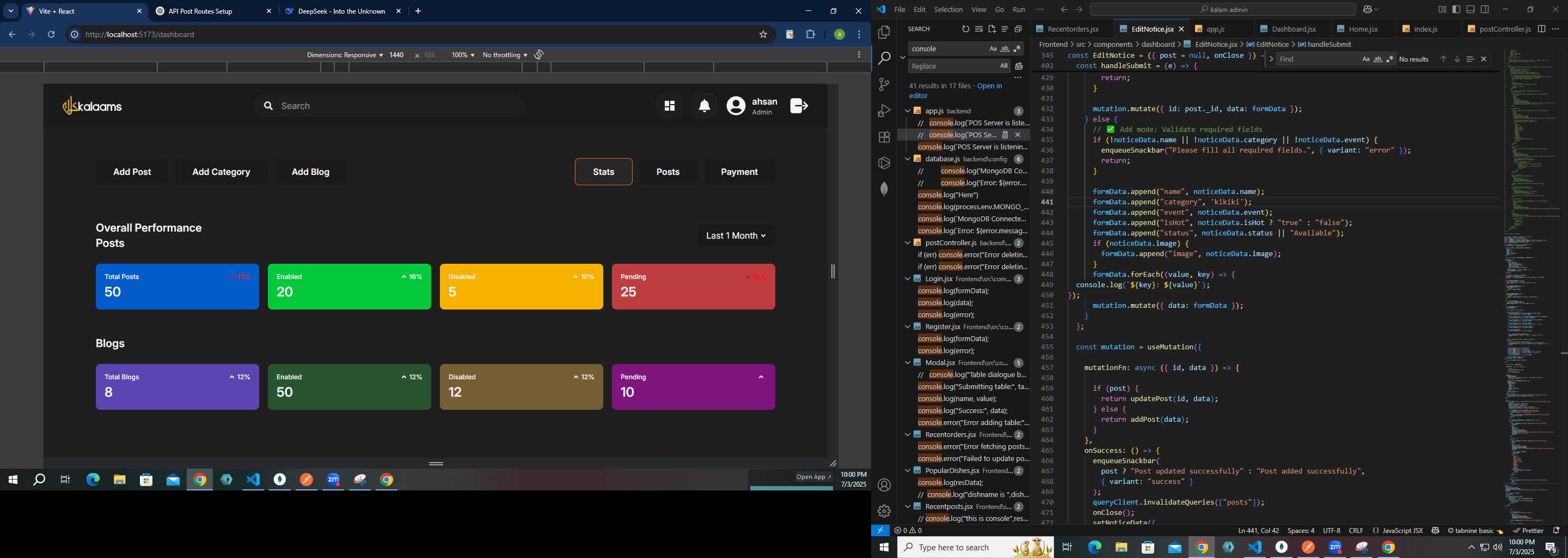This screenshot has height=558, width=1568.
Task: Click the Add Category button
Action: pyautogui.click(x=221, y=172)
